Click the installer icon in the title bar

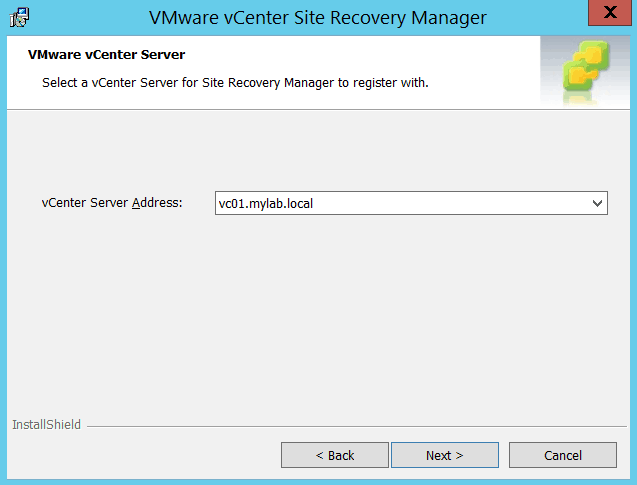19,17
